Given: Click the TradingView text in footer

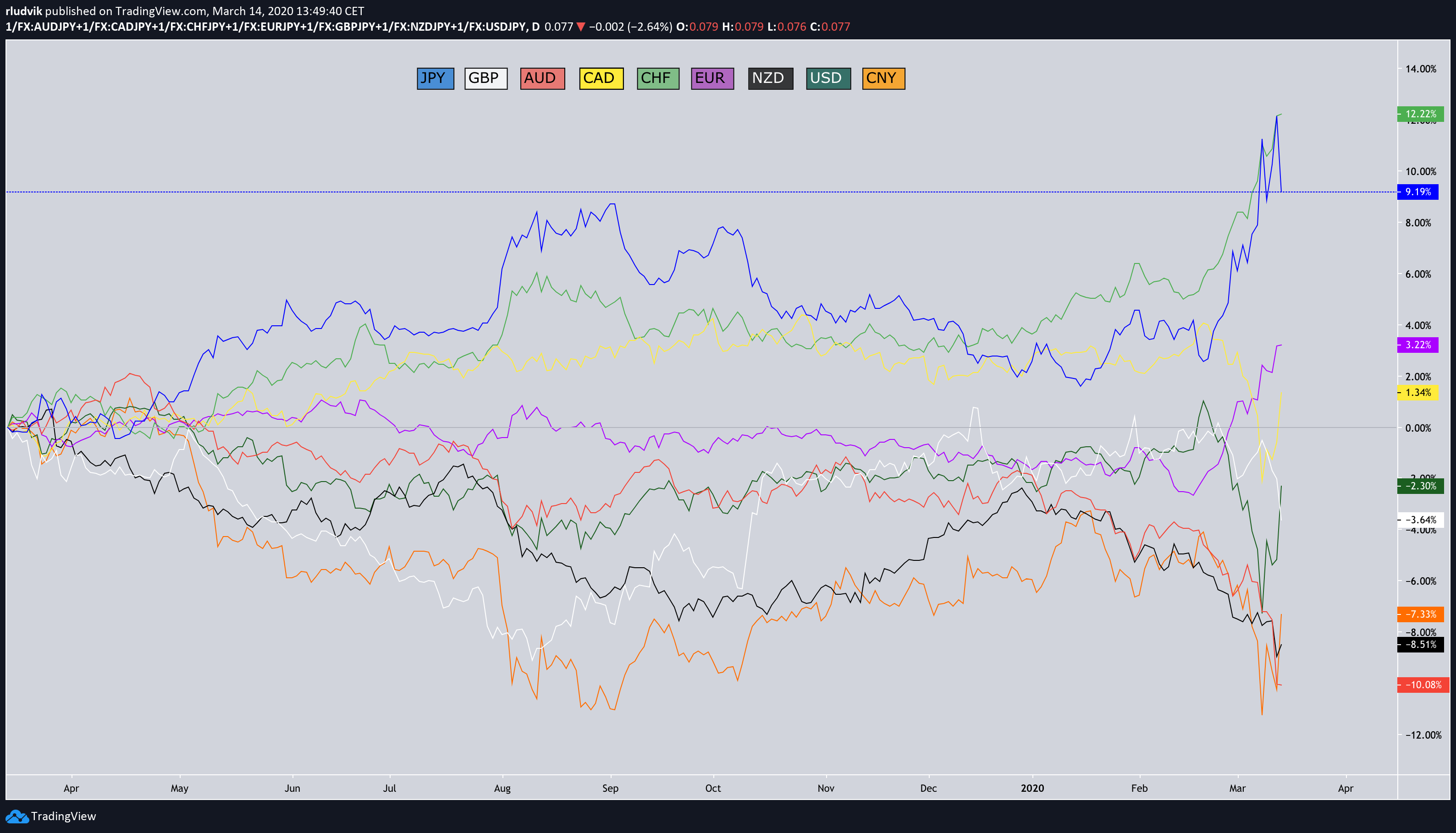Looking at the screenshot, I should (x=64, y=817).
